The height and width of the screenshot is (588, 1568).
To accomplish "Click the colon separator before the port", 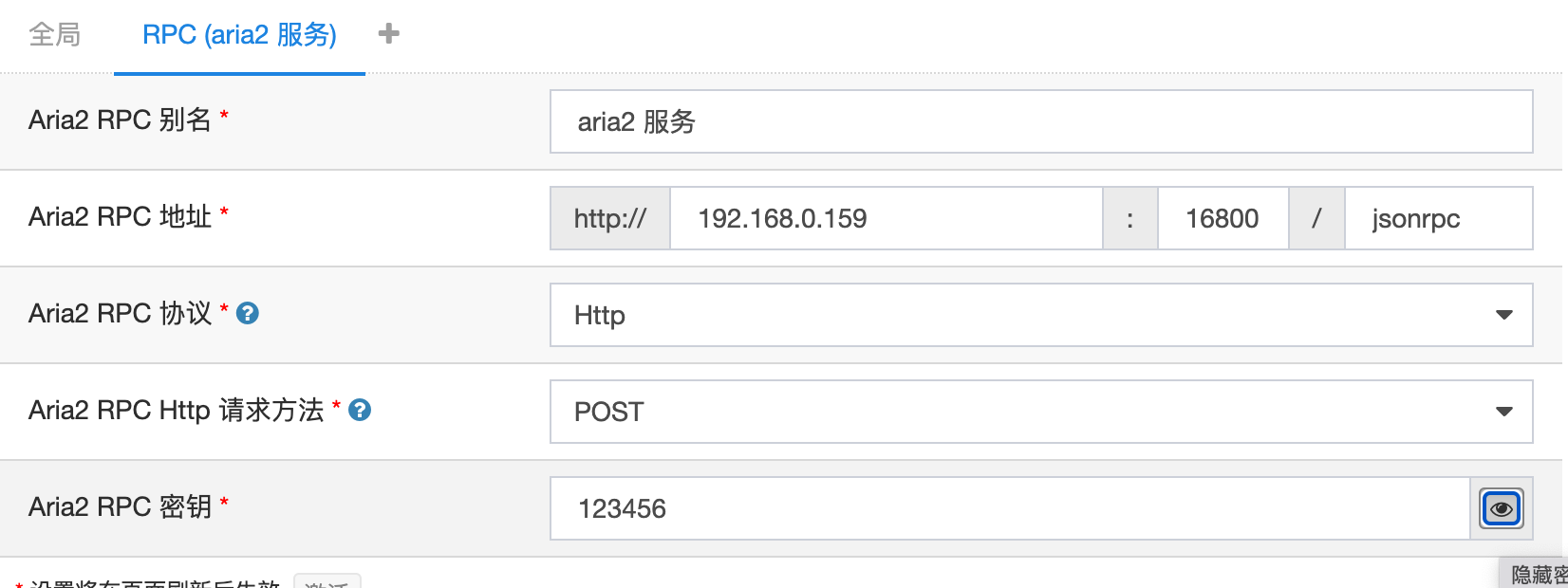I will point(1129,218).
